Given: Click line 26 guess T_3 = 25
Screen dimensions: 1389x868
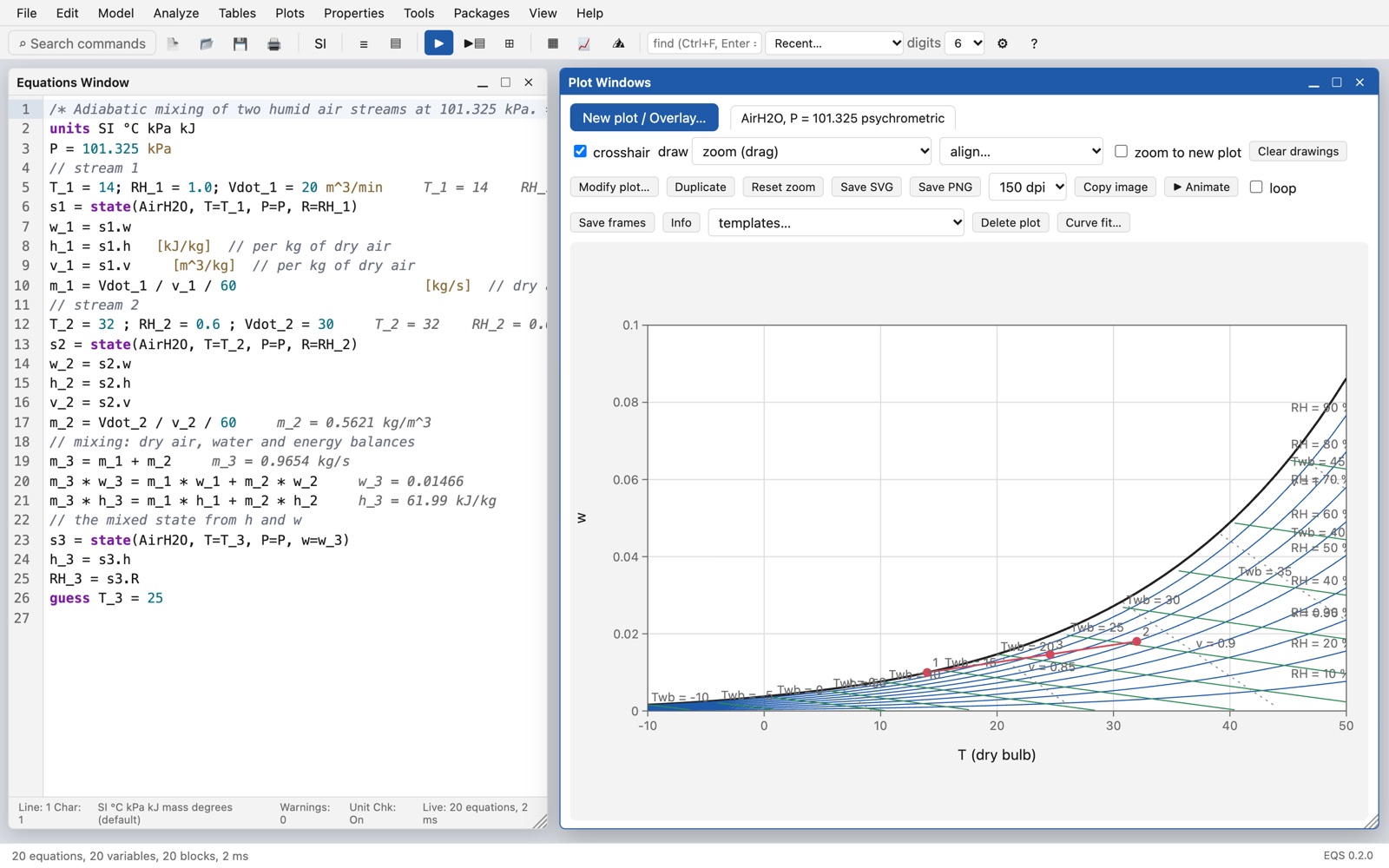Looking at the screenshot, I should point(106,598).
